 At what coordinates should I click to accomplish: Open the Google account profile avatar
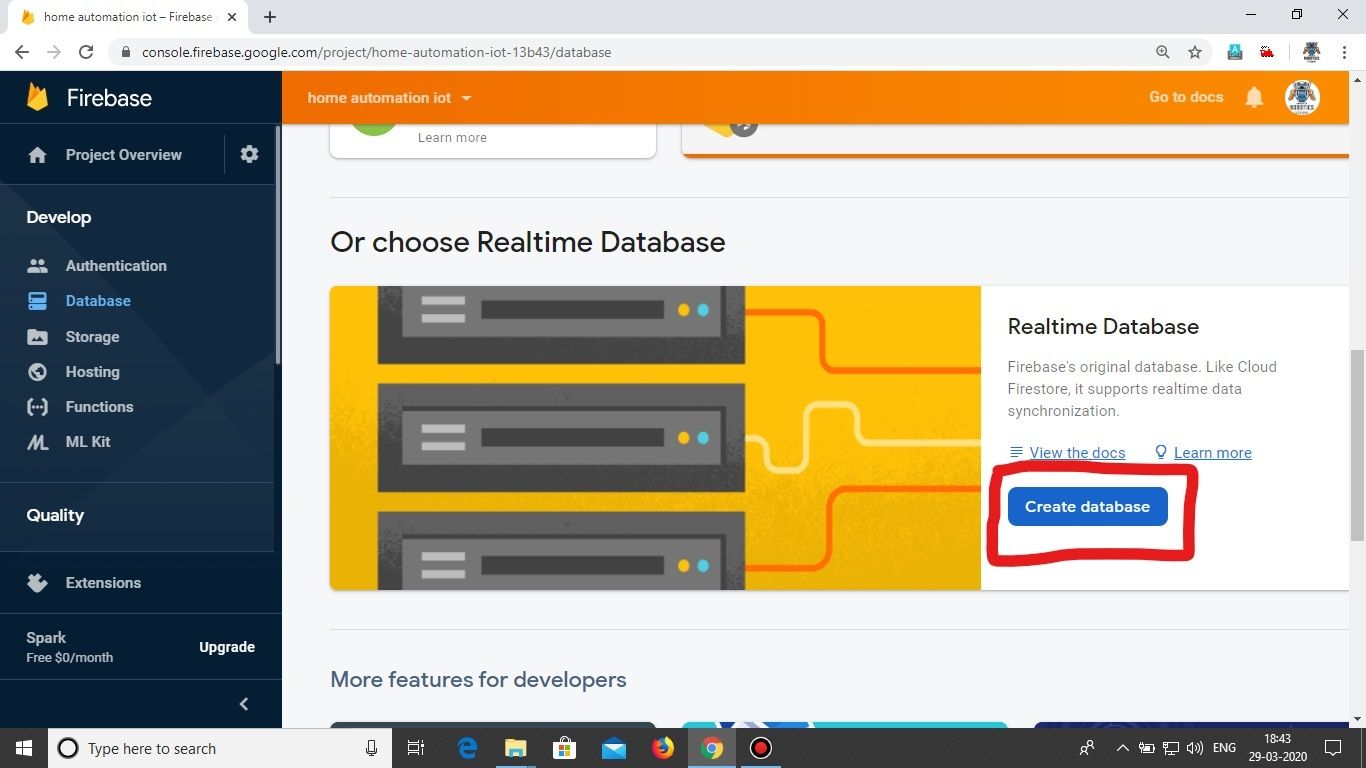1301,97
